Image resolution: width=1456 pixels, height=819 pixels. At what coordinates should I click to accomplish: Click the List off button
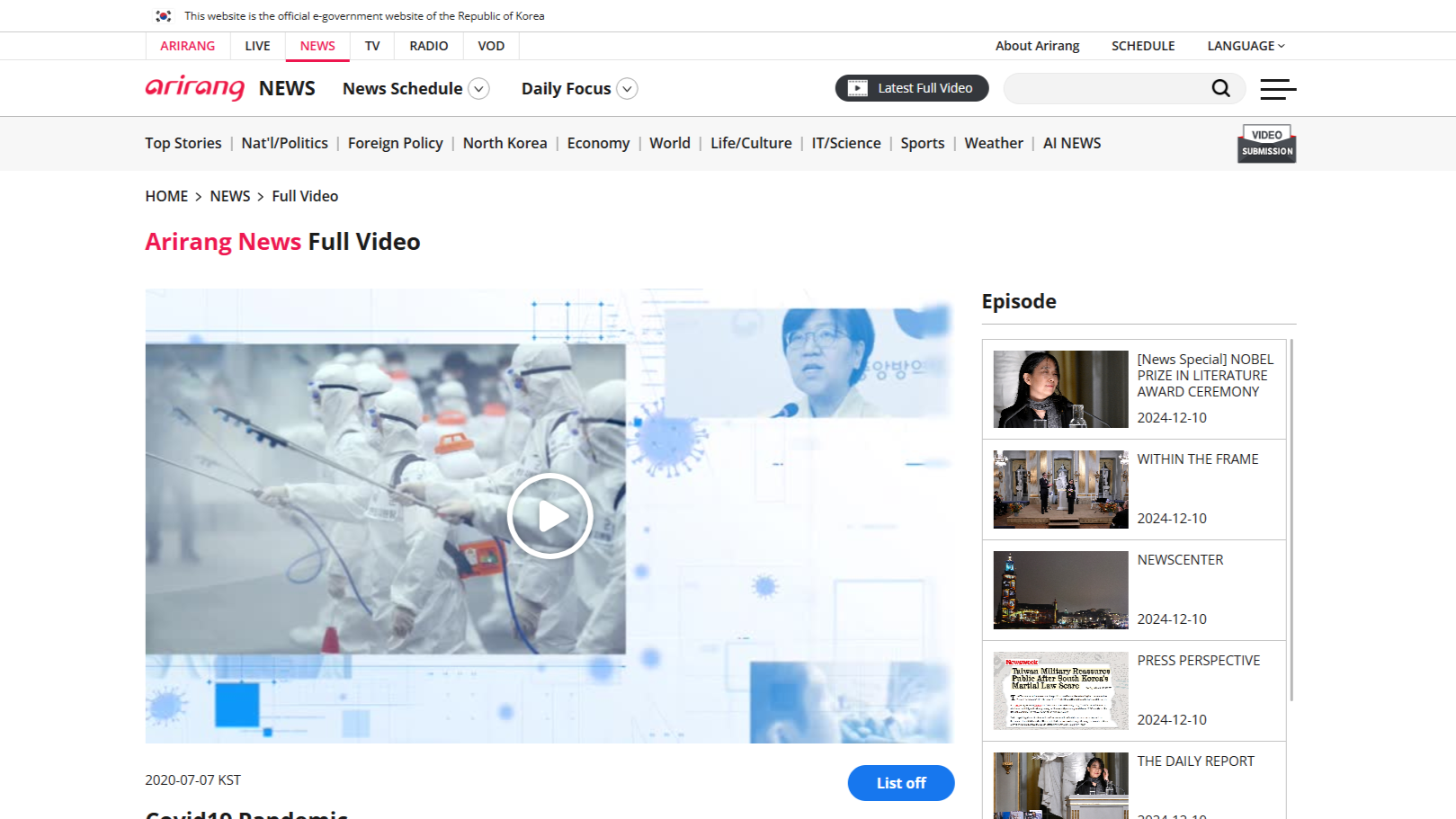pos(901,783)
